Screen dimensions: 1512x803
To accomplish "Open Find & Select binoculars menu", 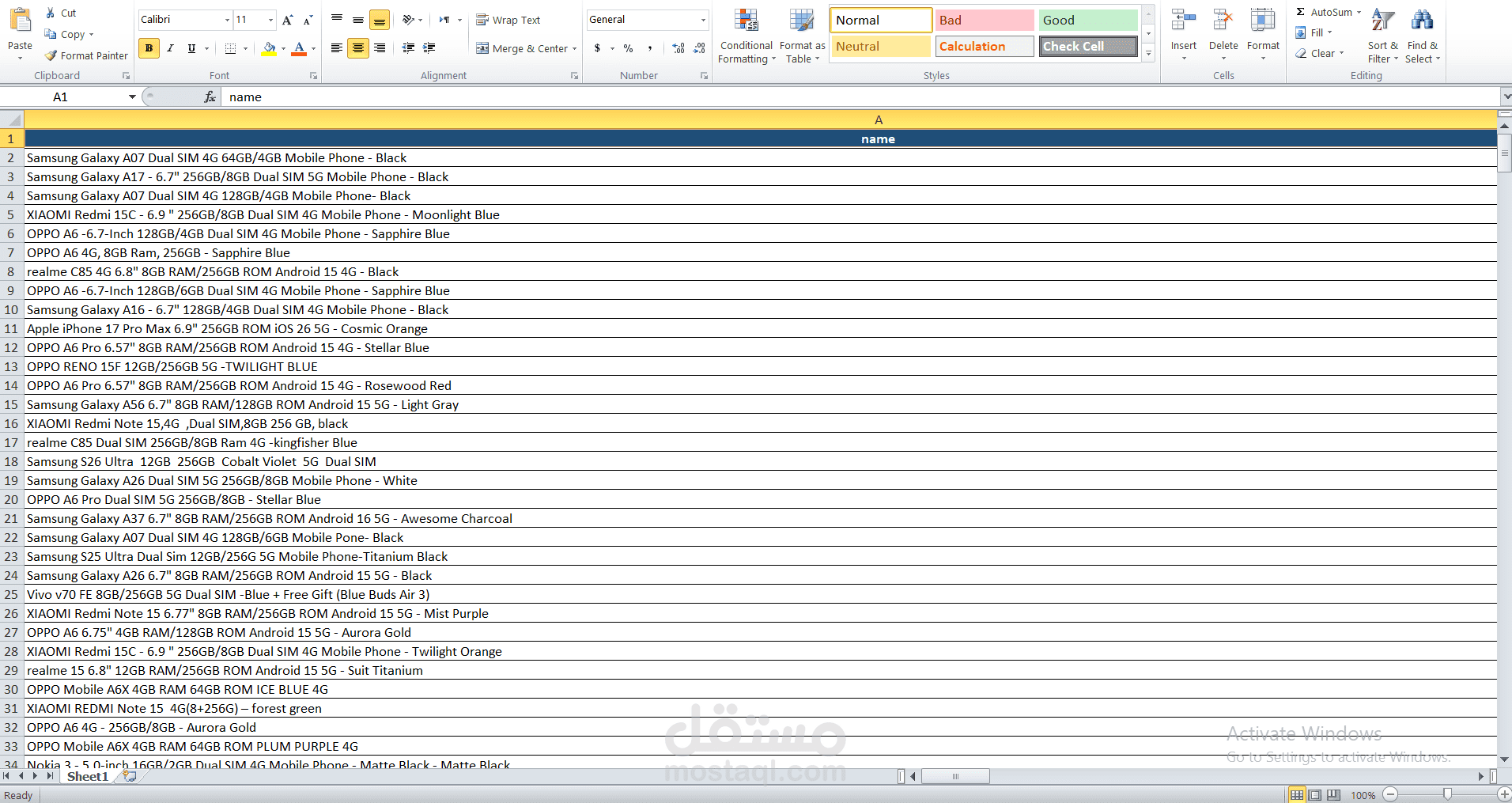I will (1423, 36).
